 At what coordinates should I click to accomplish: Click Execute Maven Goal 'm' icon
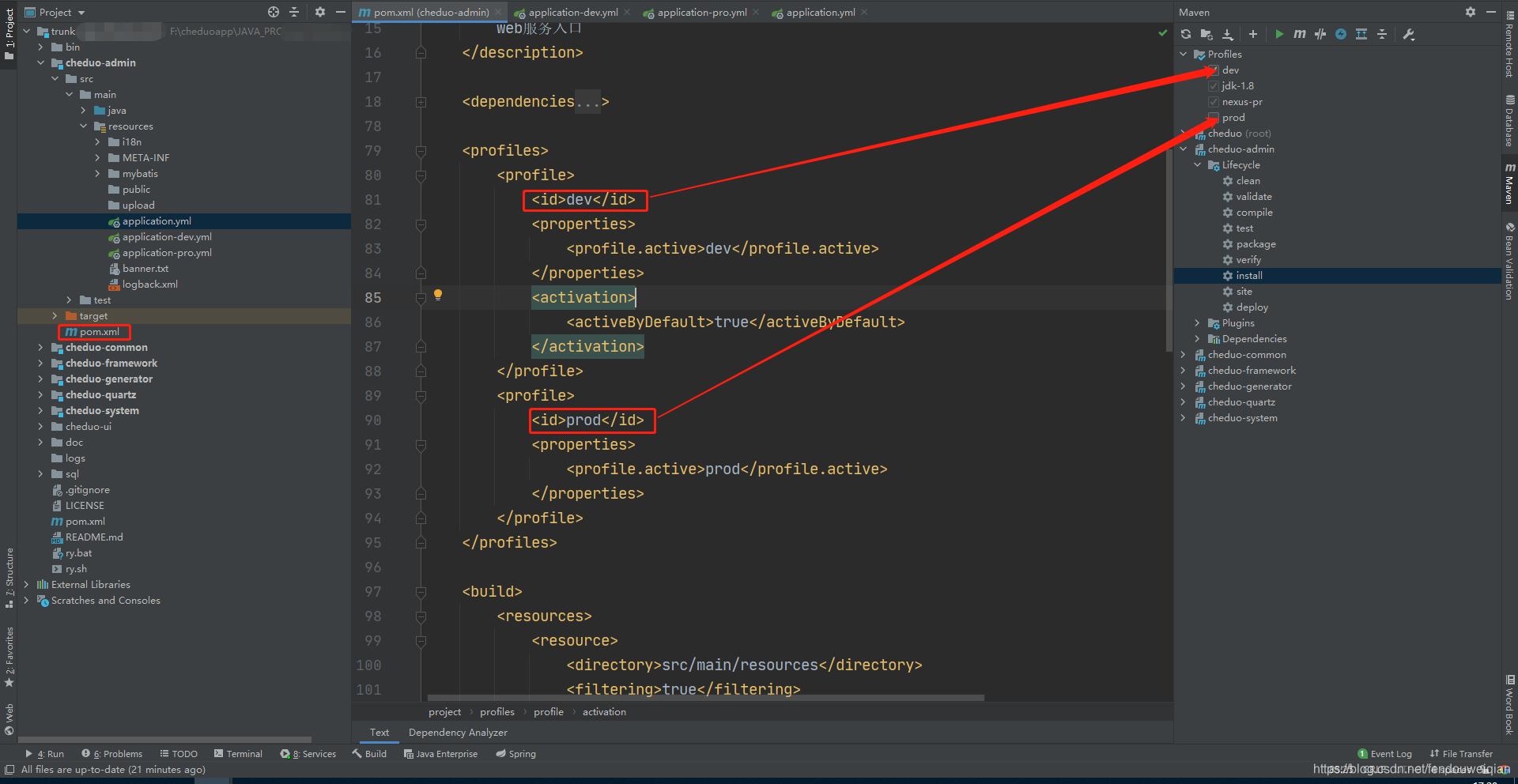1299,34
